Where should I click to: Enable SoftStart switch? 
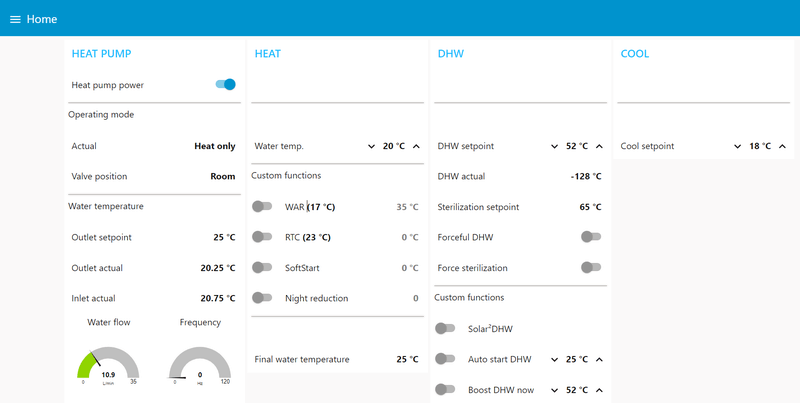click(x=262, y=268)
